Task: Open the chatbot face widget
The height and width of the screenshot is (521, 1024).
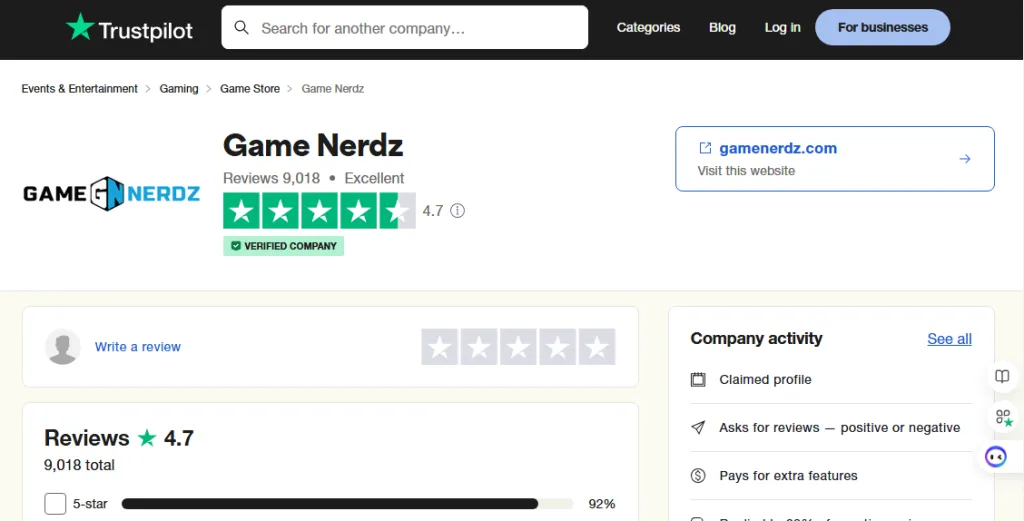Action: pyautogui.click(x=996, y=456)
